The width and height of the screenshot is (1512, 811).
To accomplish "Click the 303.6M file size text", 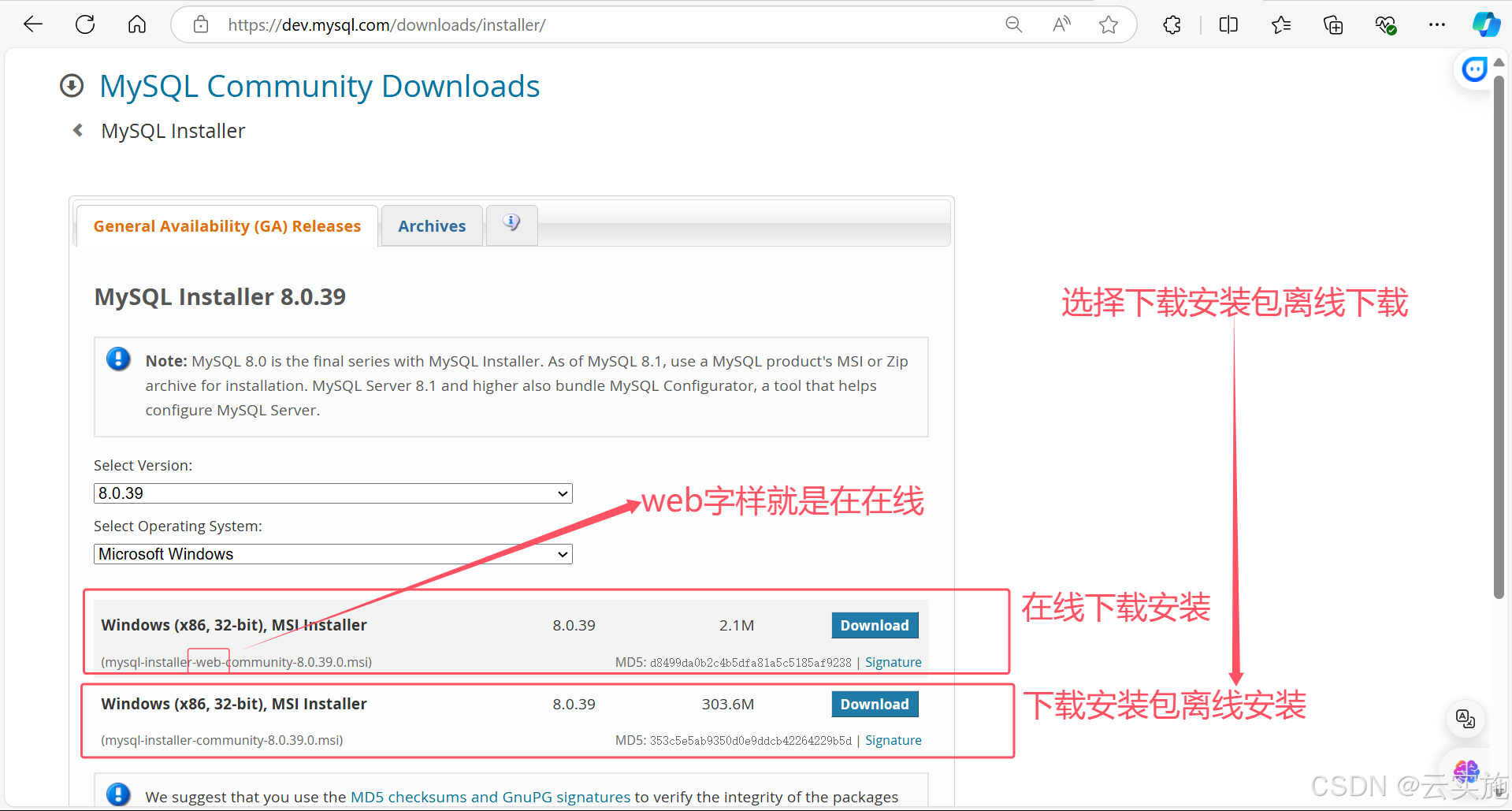I will click(x=728, y=704).
